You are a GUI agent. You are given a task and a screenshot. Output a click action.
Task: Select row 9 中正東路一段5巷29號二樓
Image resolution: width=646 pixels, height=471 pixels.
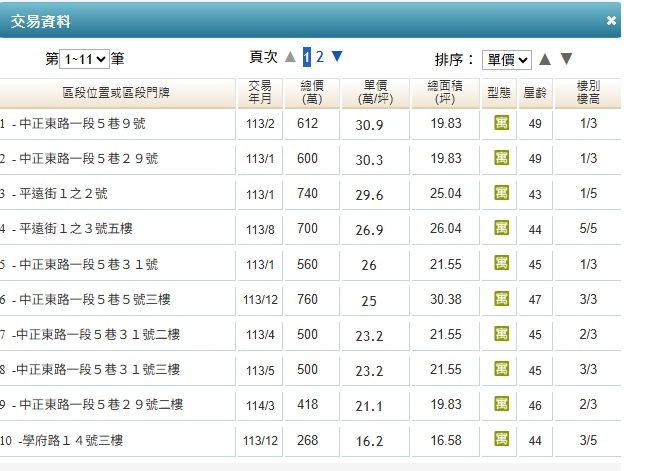coord(310,405)
